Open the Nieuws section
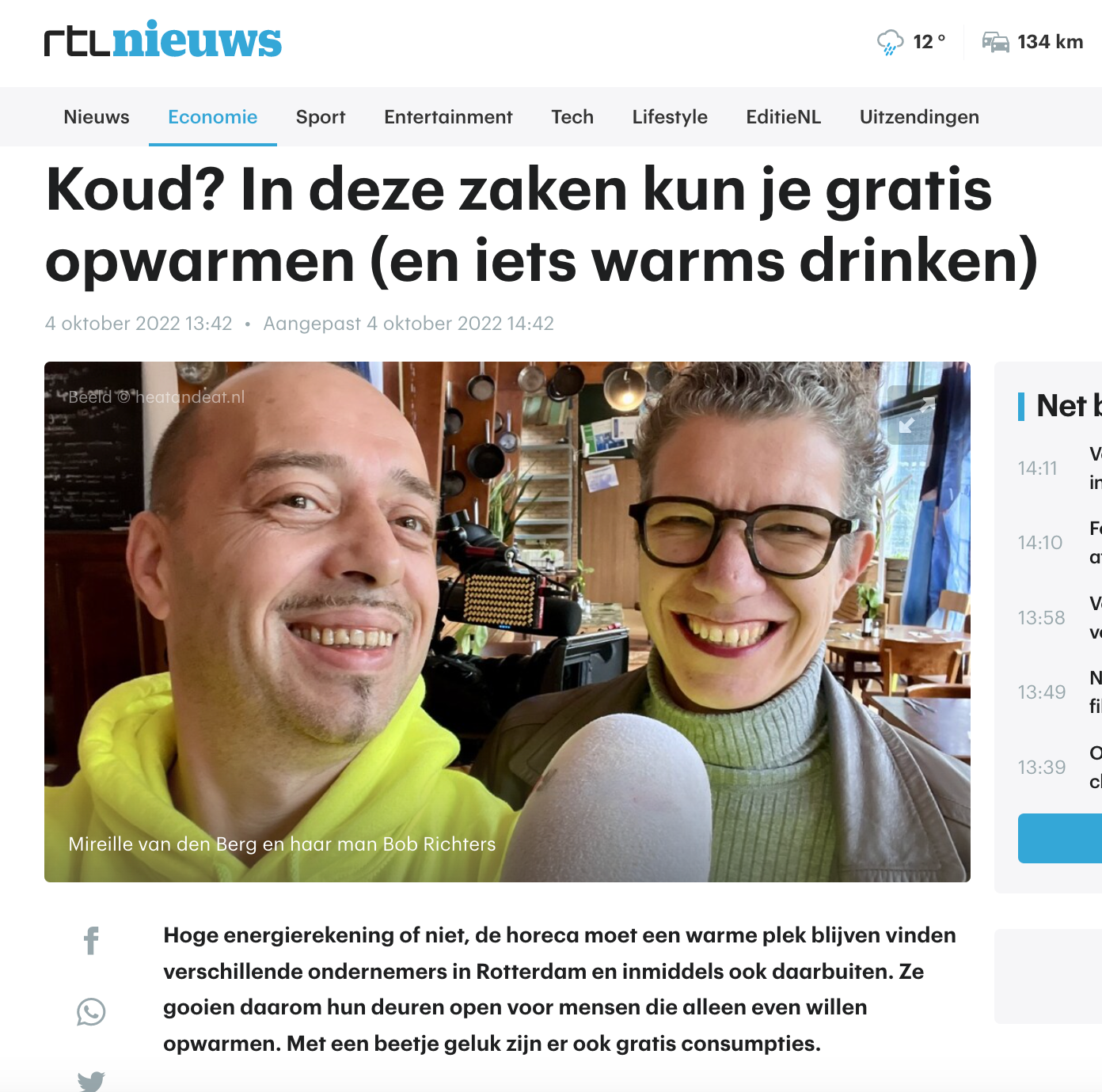 (97, 117)
